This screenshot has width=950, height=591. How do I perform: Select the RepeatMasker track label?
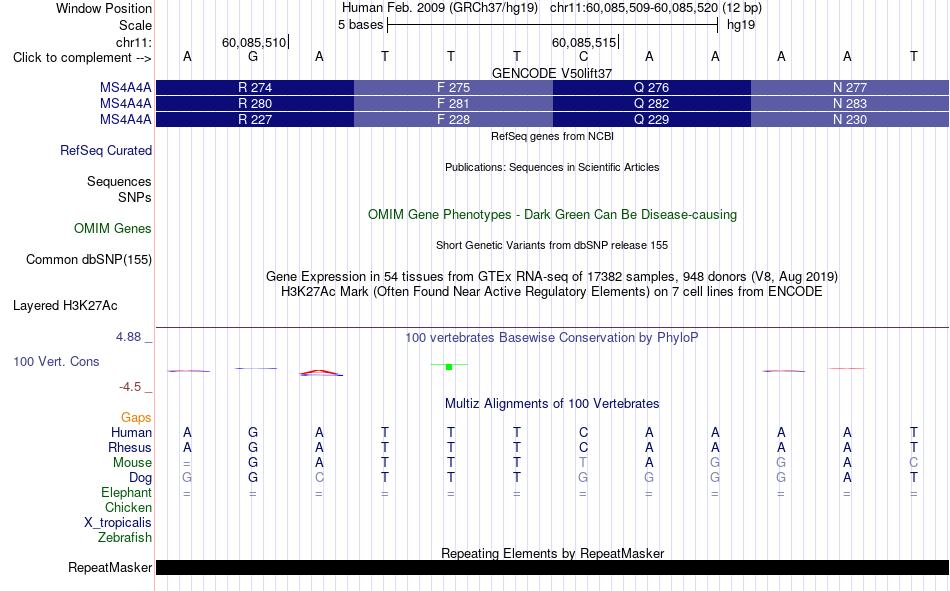[110, 567]
